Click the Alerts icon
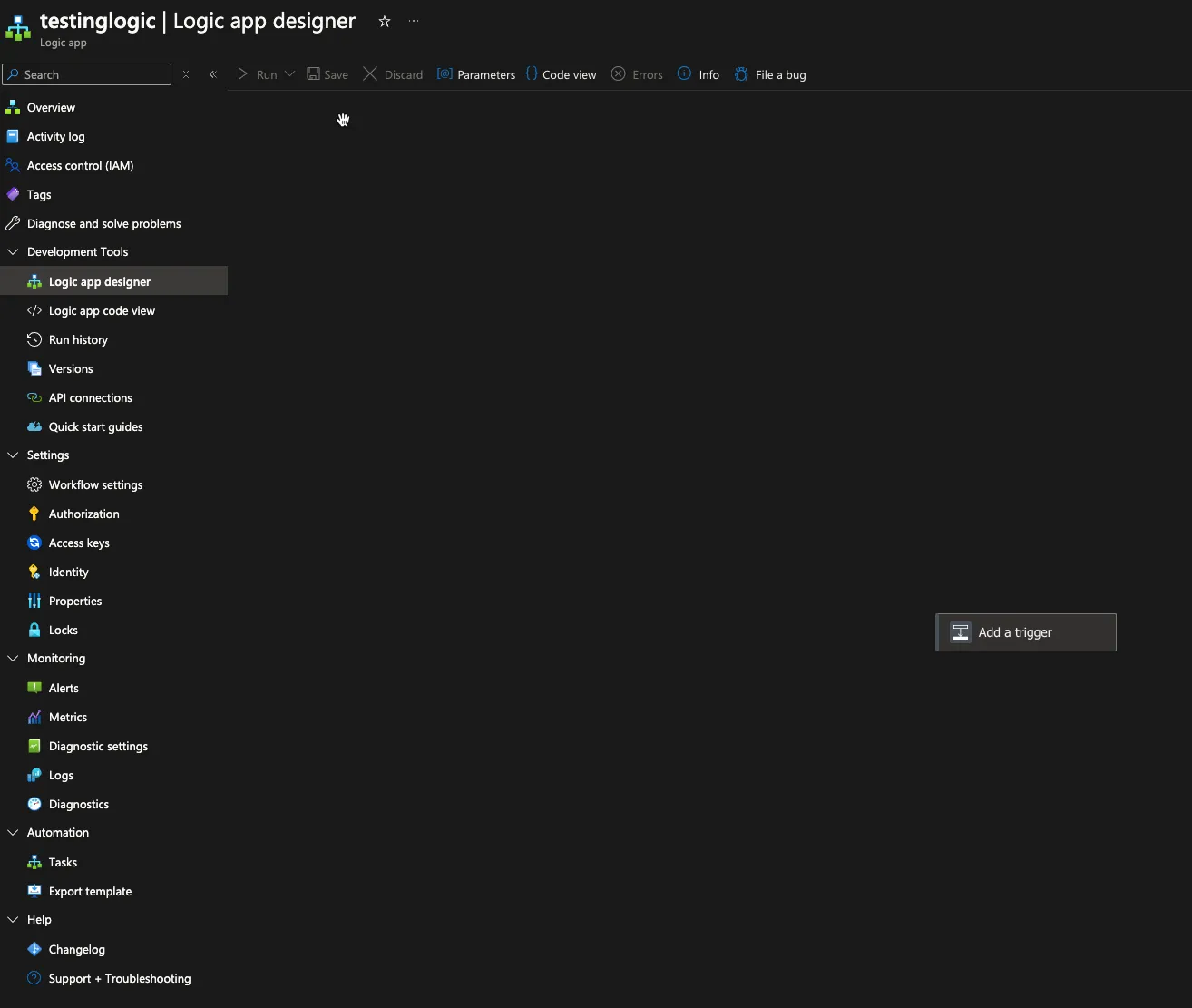 pyautogui.click(x=34, y=689)
